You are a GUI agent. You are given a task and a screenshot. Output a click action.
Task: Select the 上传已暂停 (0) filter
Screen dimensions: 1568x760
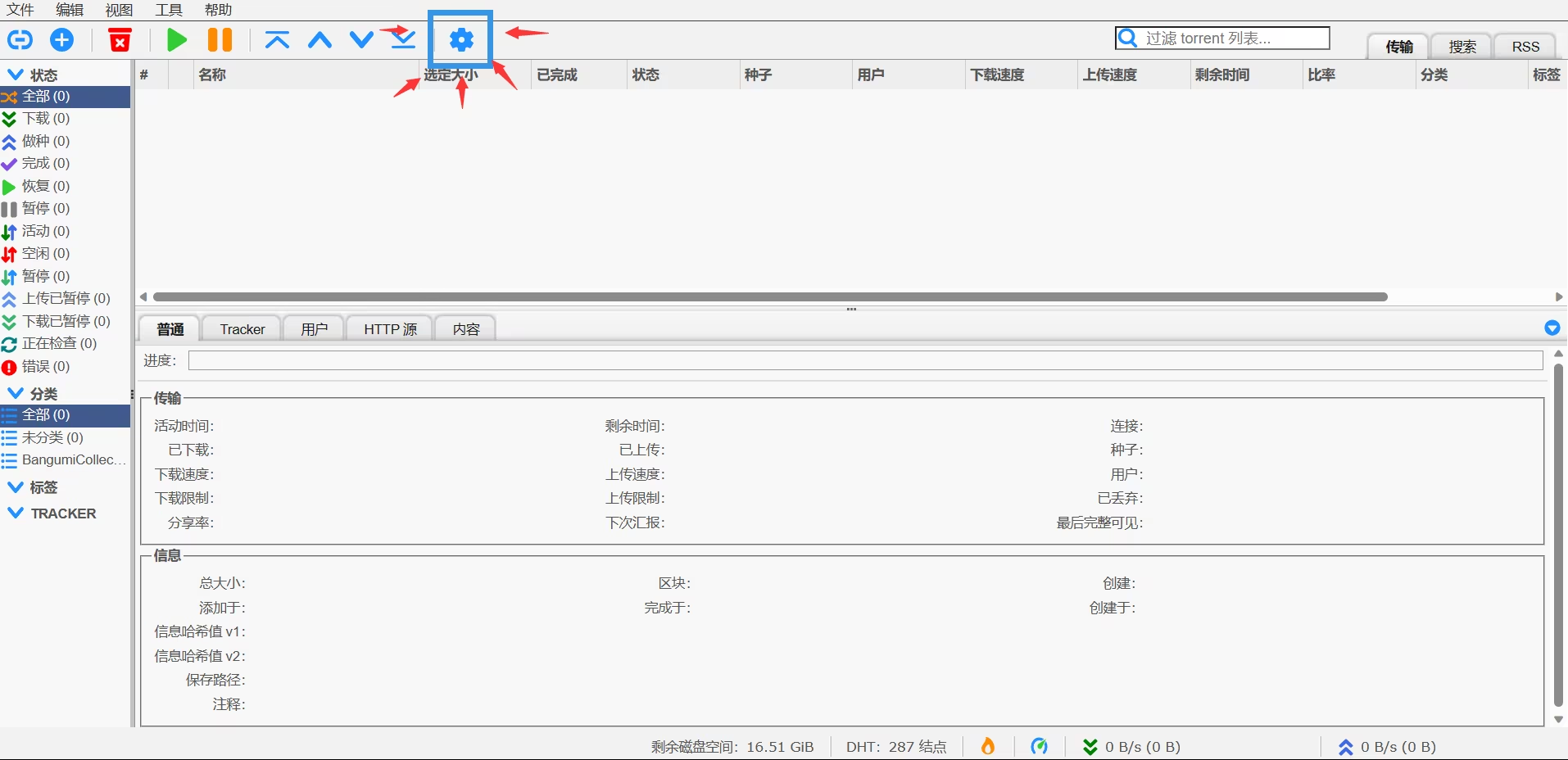pos(65,299)
